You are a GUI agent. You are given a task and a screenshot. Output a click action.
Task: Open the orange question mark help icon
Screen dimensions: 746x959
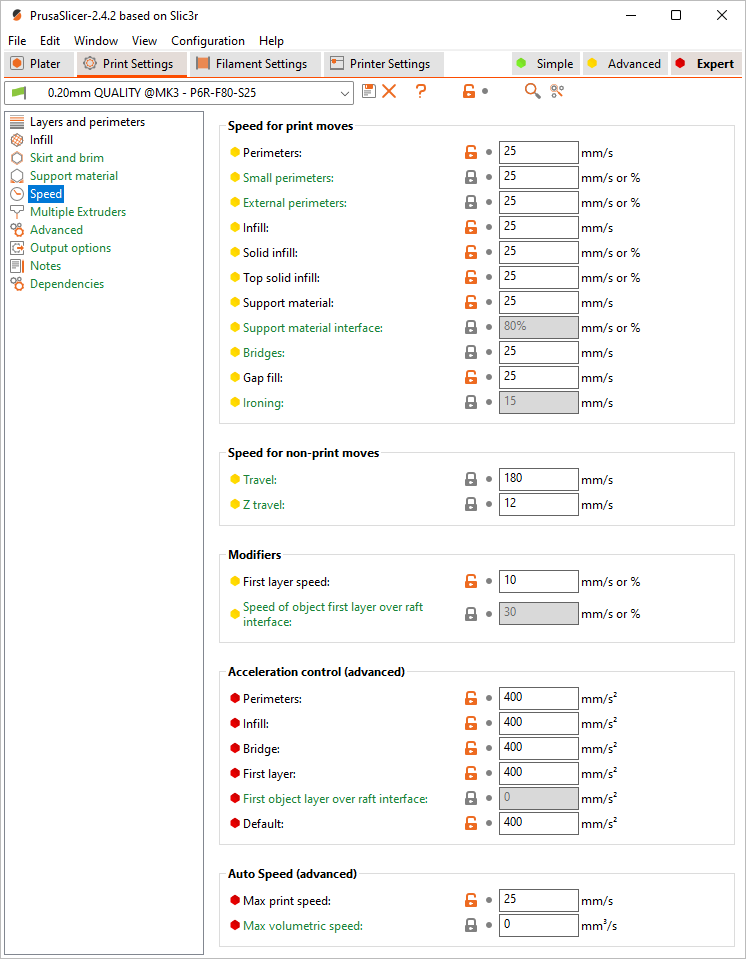(x=421, y=91)
